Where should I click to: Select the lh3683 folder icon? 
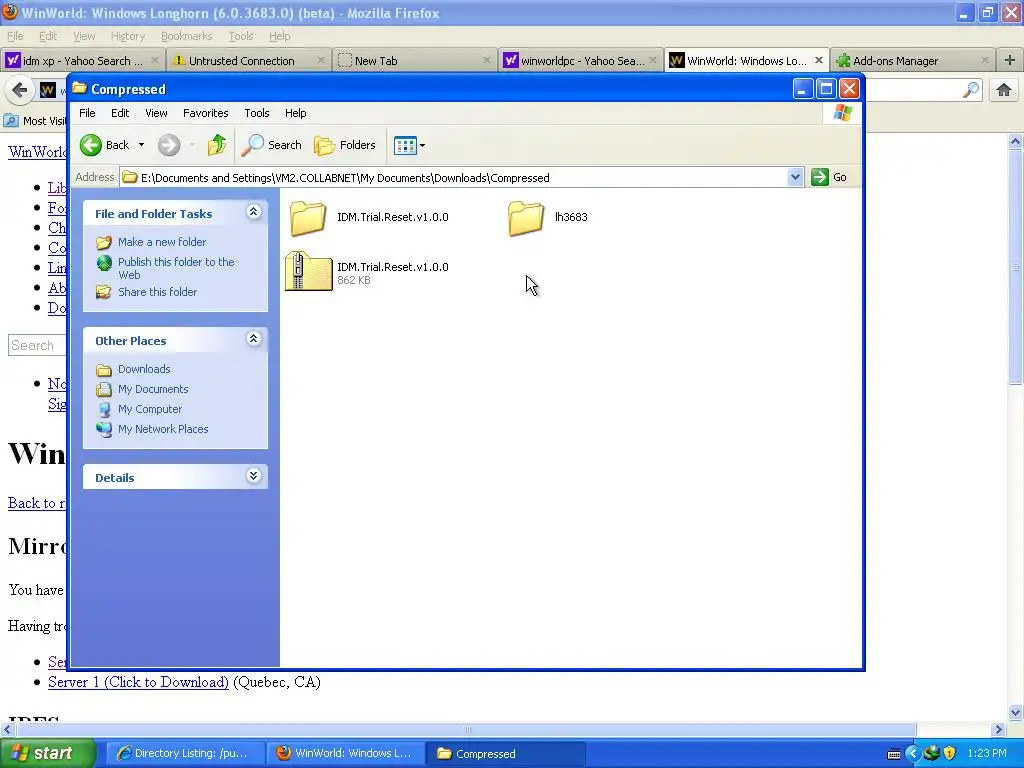(526, 217)
